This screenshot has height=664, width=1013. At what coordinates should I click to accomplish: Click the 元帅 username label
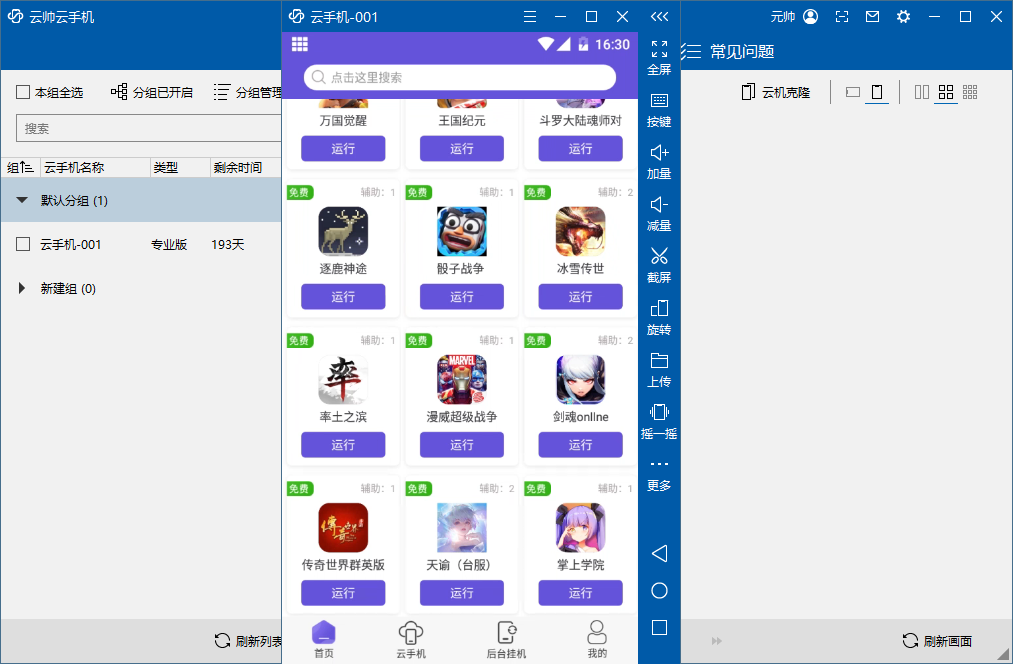coord(782,16)
